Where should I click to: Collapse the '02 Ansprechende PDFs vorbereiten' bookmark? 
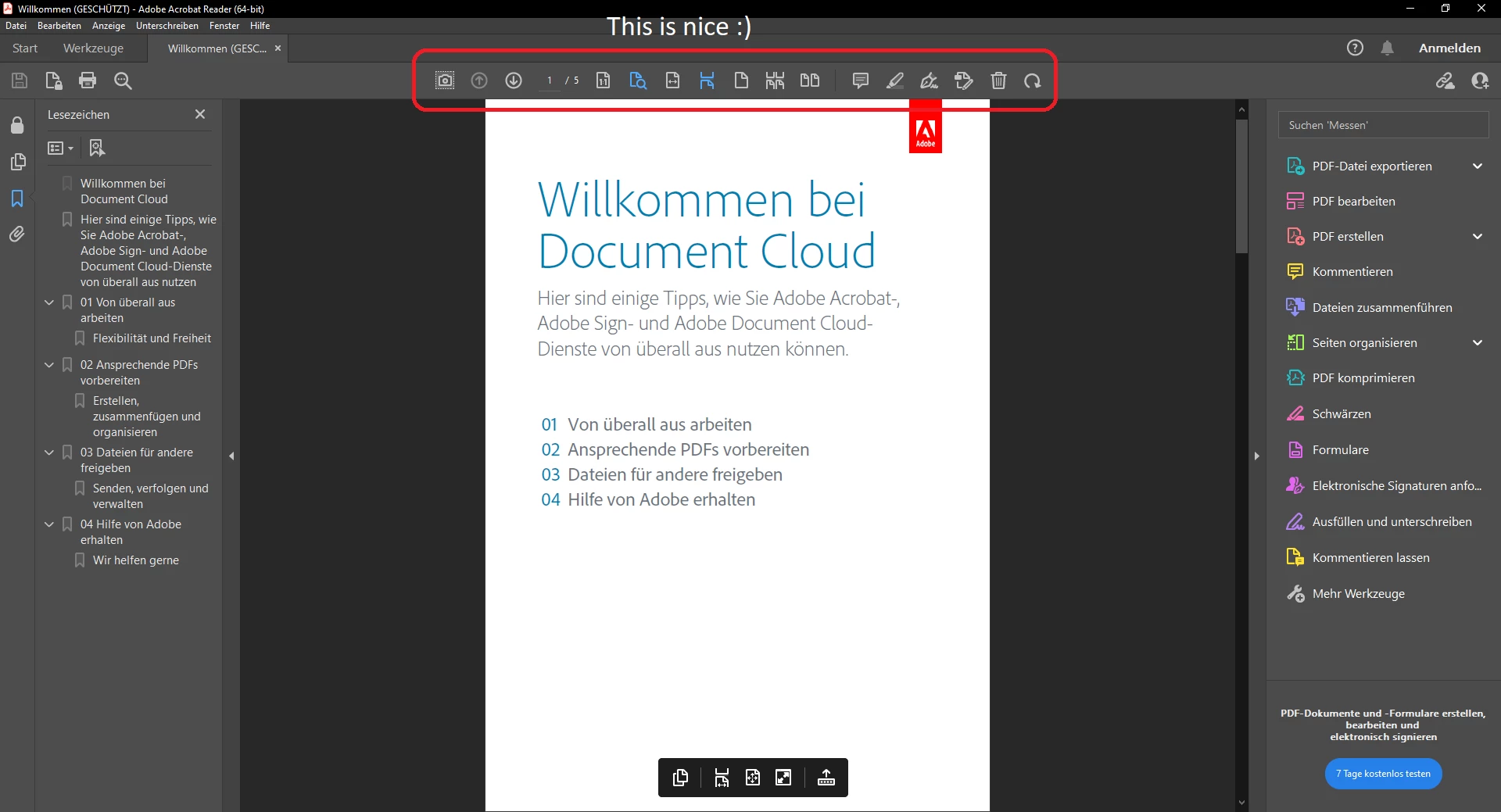pos(49,365)
